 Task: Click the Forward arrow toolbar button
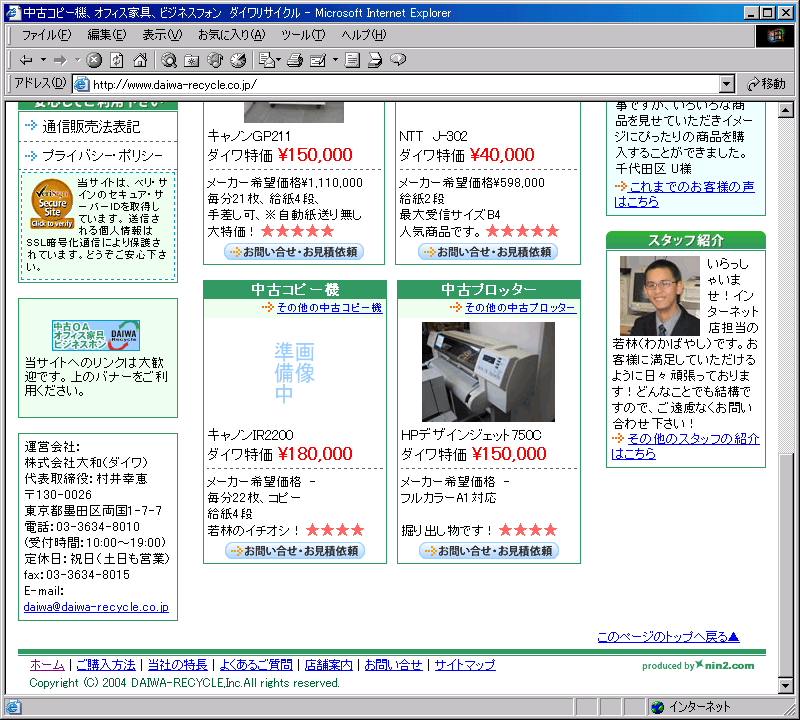(x=60, y=60)
